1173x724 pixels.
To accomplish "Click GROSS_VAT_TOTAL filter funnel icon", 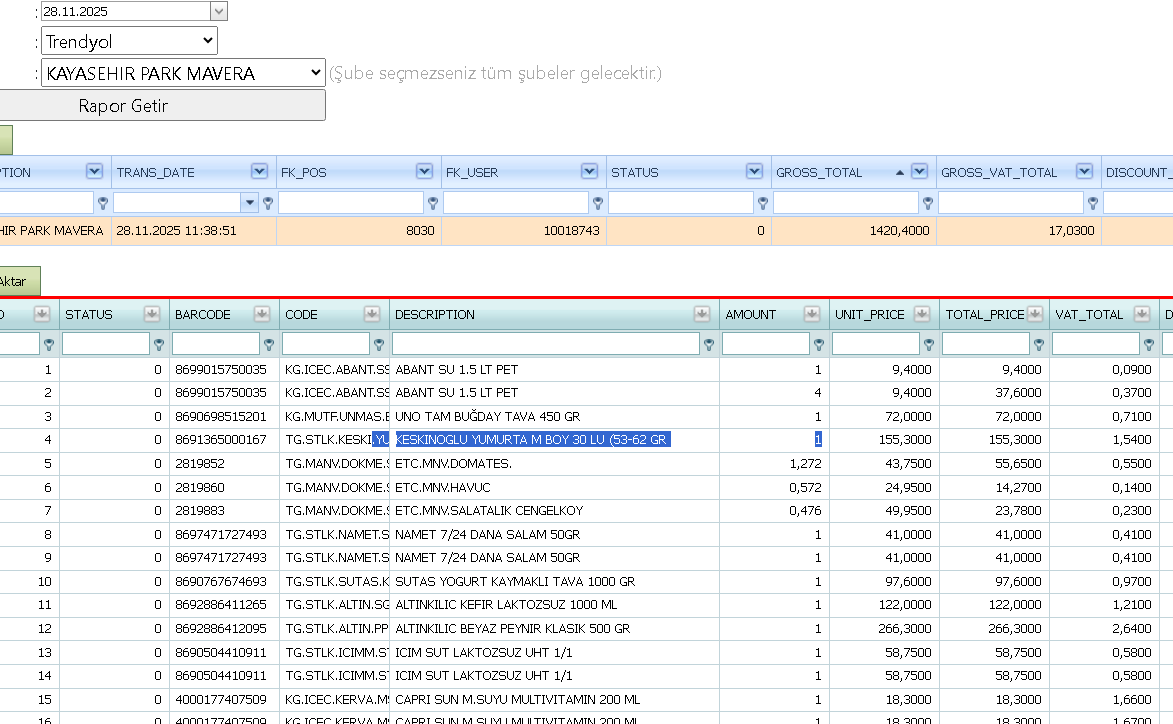I will [x=1092, y=203].
